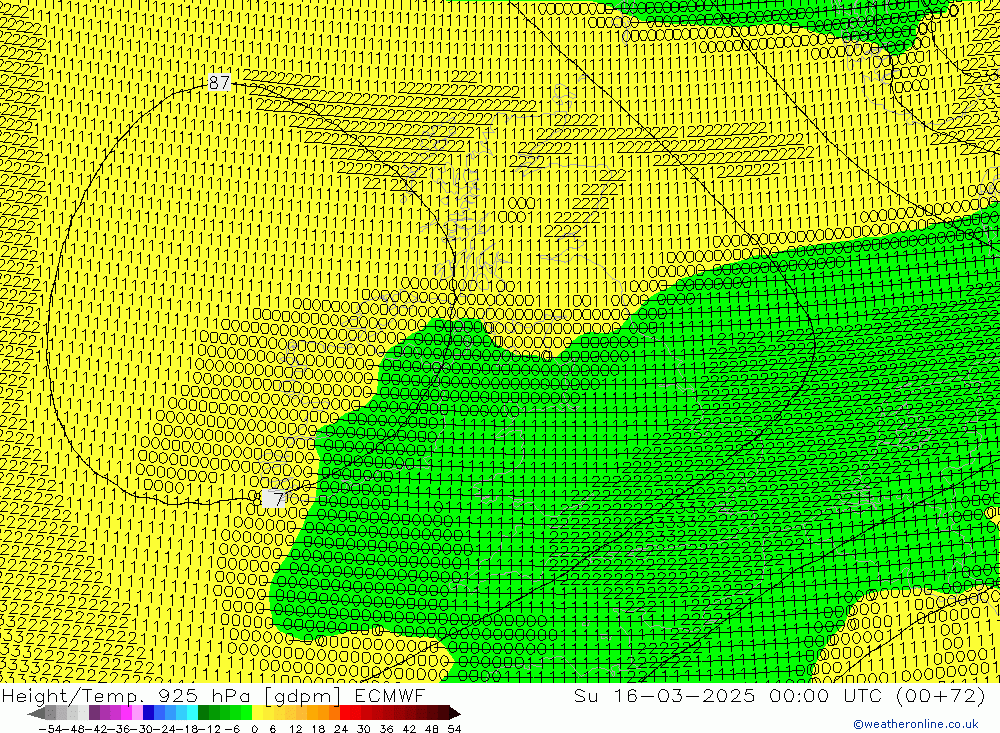Click the '00:00' time value
The image size is (1000, 733).
click(x=799, y=695)
